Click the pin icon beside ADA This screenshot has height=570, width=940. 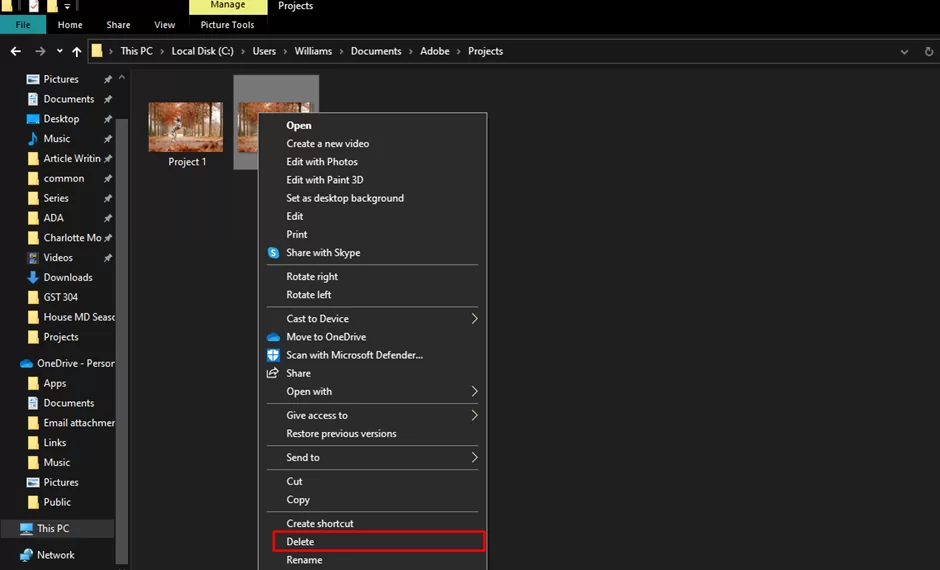coord(108,218)
